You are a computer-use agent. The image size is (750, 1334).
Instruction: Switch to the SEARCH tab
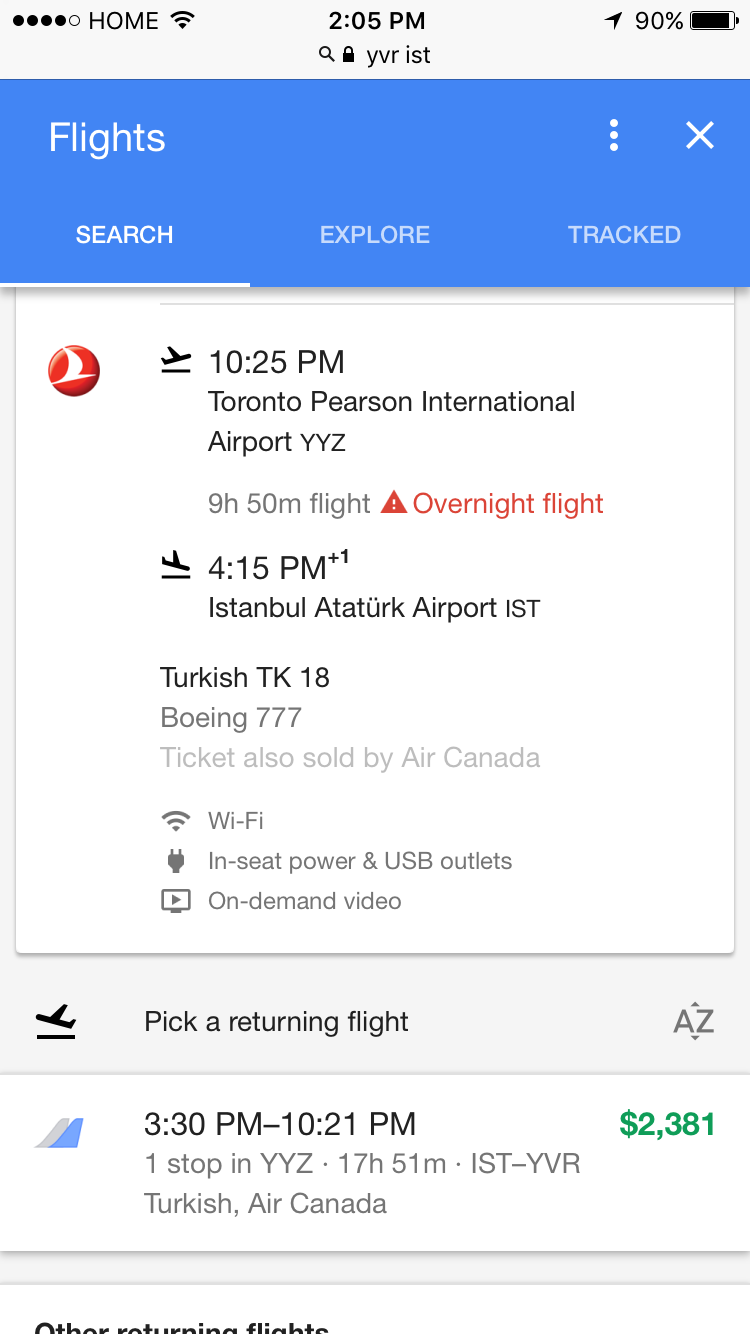point(125,235)
